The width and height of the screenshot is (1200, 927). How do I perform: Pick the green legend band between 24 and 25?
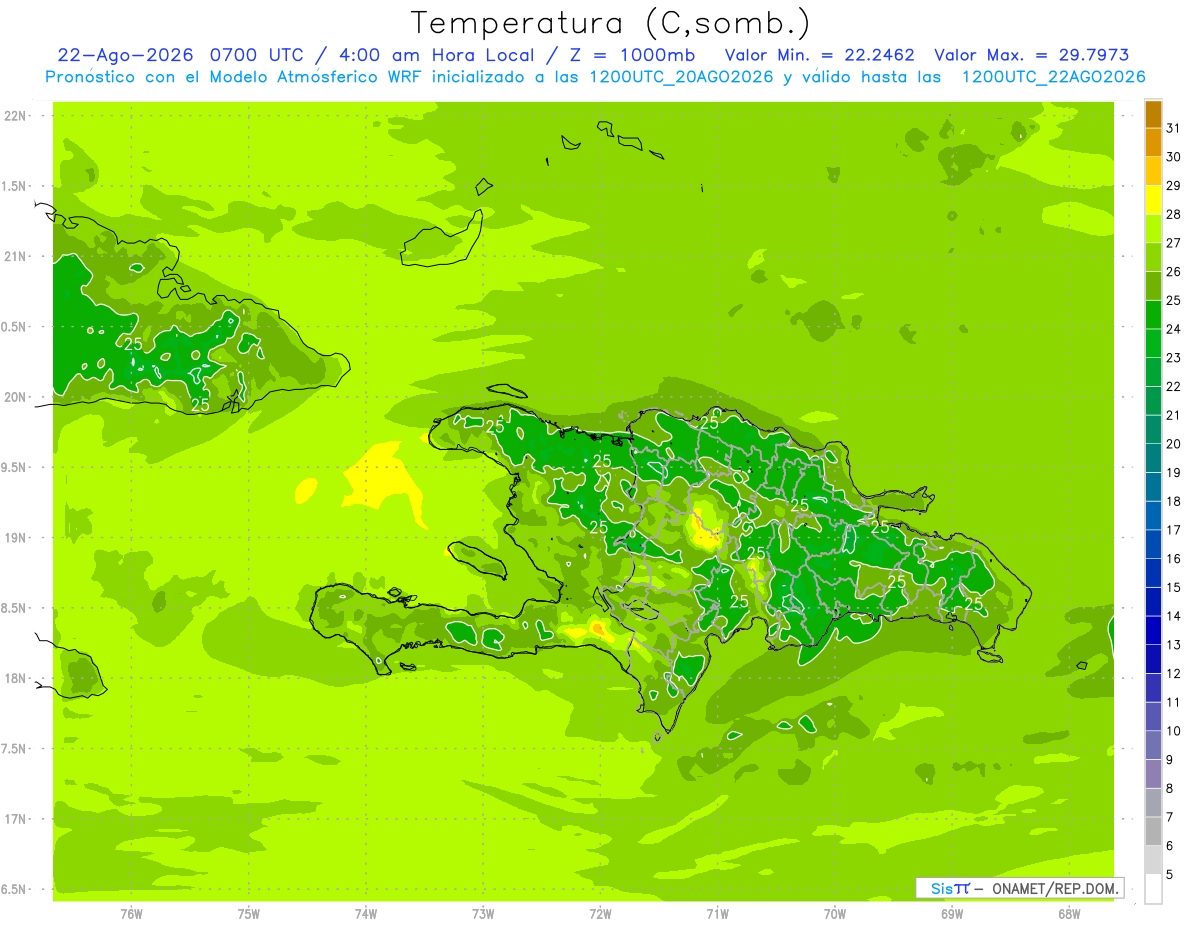(x=1153, y=315)
